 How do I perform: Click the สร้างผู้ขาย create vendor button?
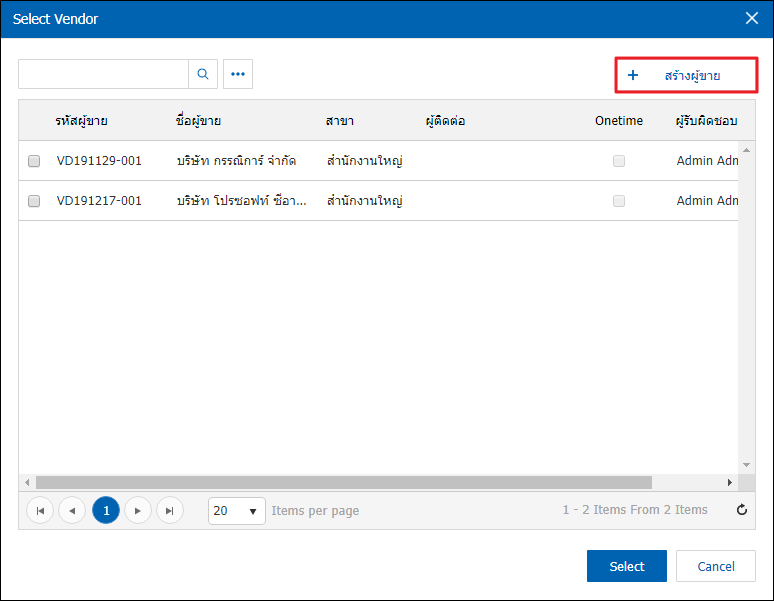coord(686,75)
